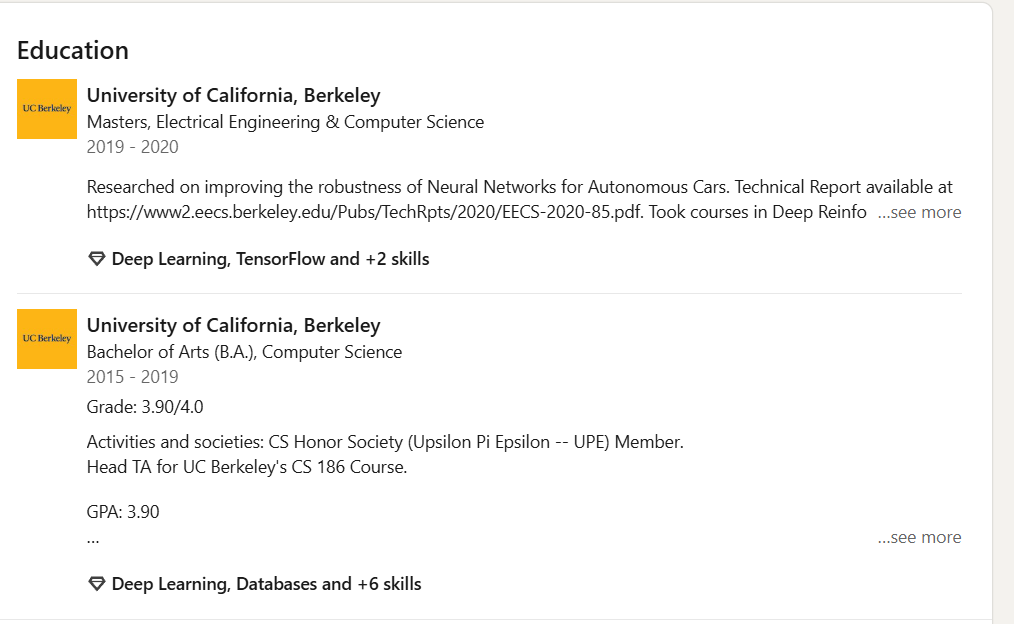Open second University of California, Berkeley title
The image size is (1014, 624).
[233, 325]
